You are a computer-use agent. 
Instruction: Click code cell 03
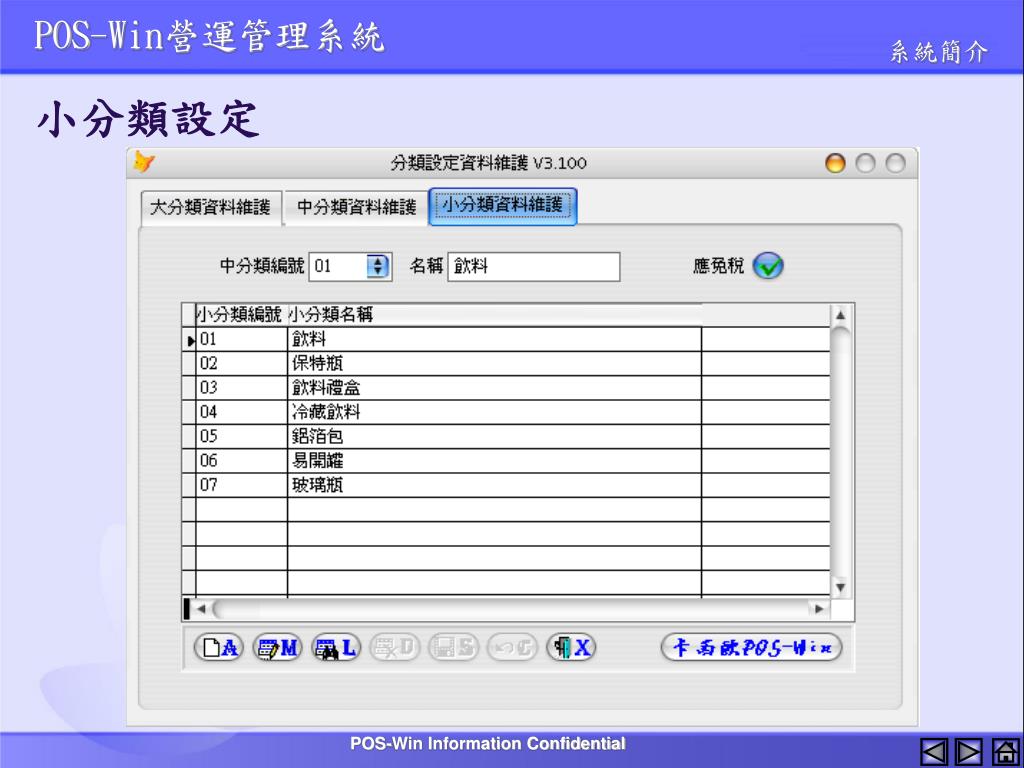click(242, 388)
